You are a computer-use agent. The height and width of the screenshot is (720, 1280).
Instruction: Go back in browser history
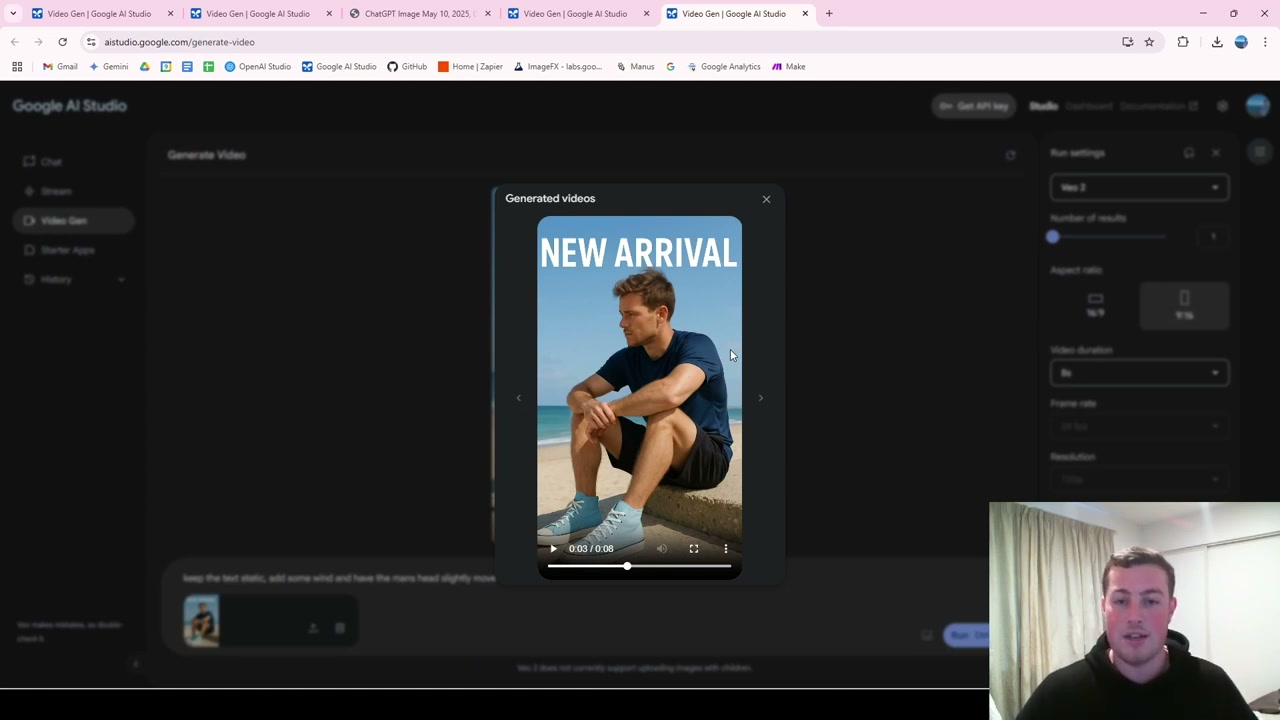click(14, 42)
